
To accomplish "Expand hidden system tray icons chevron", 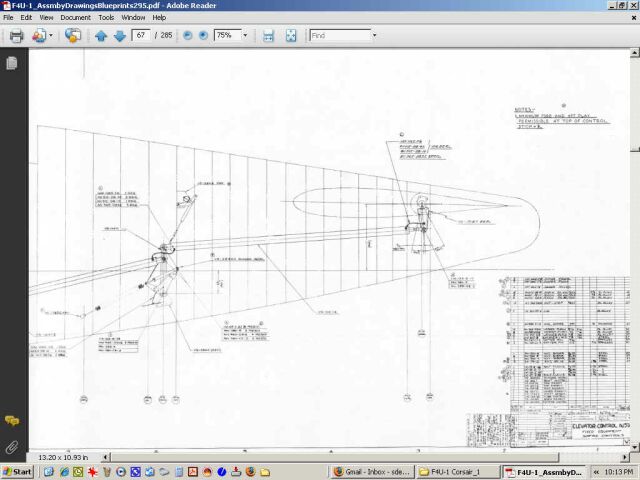I will coord(596,472).
